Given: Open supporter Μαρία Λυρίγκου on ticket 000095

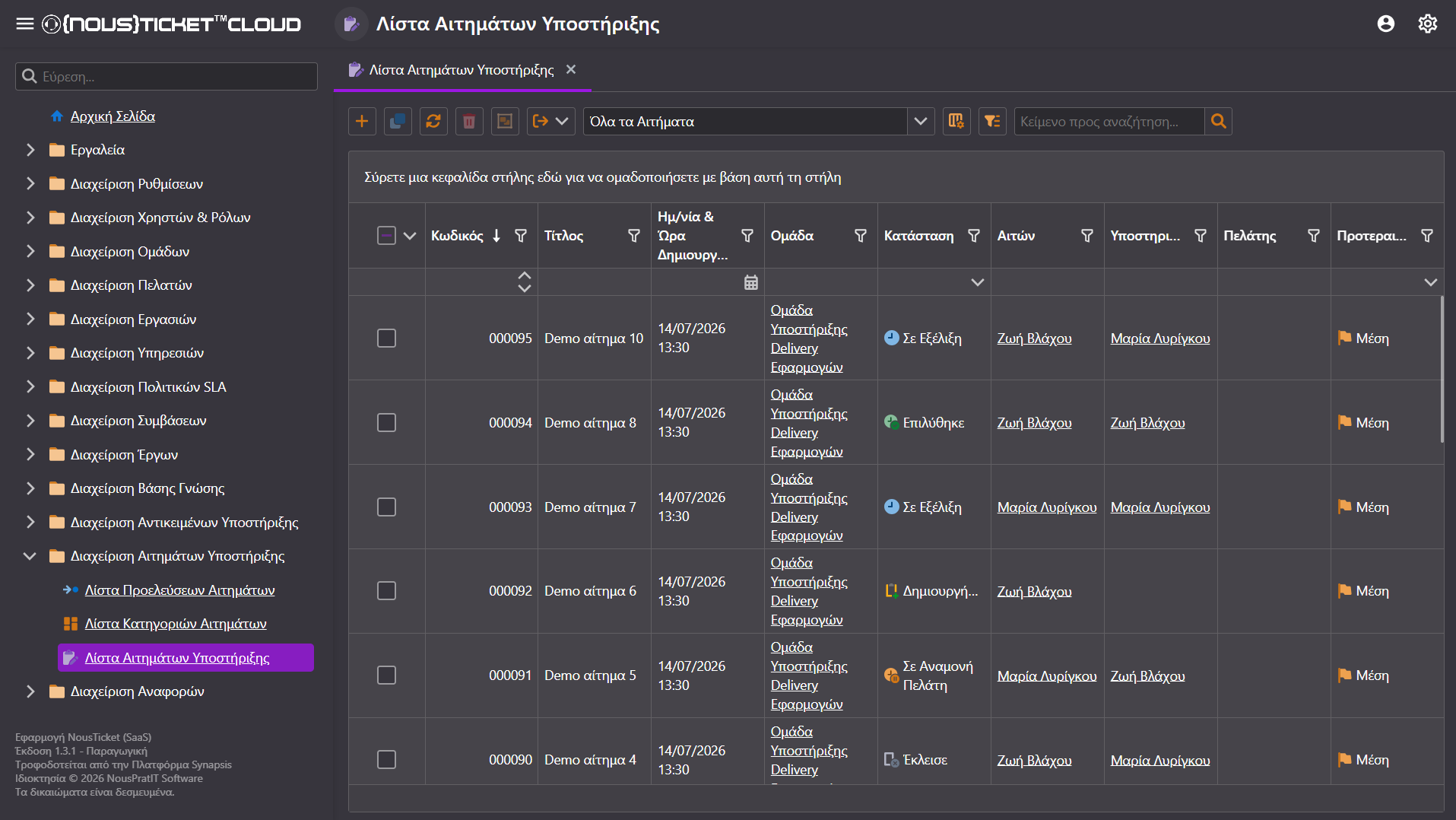Looking at the screenshot, I should (1160, 338).
